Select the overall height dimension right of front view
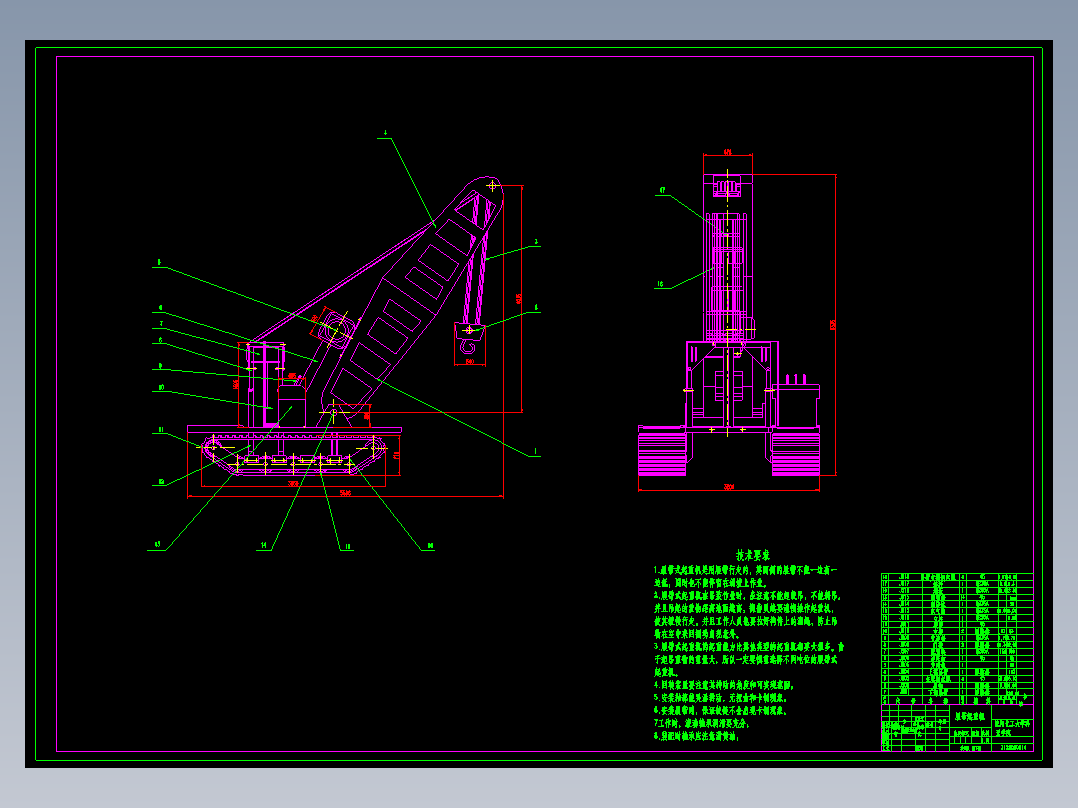 [833, 324]
